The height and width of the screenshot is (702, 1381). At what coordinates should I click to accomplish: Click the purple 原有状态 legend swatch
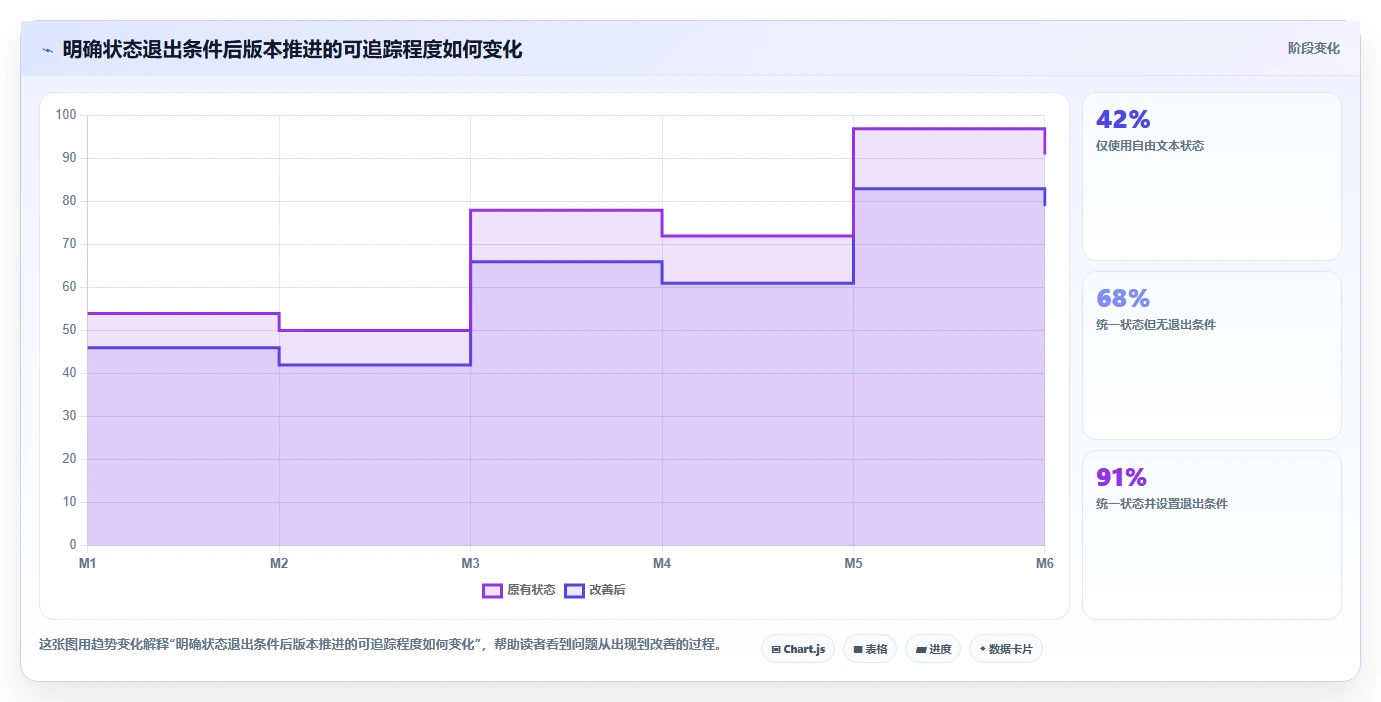(492, 590)
